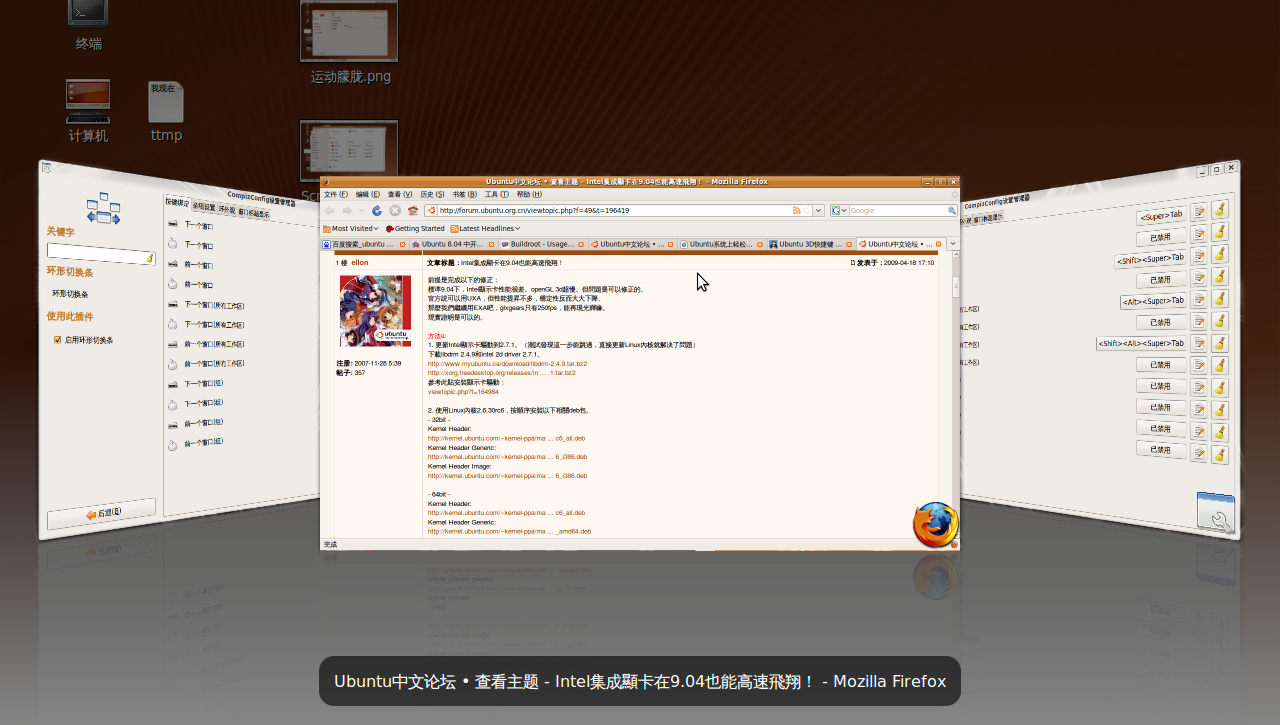Clear the 关键字 filter with the broom icon
Image resolution: width=1280 pixels, height=725 pixels.
pyautogui.click(x=150, y=258)
